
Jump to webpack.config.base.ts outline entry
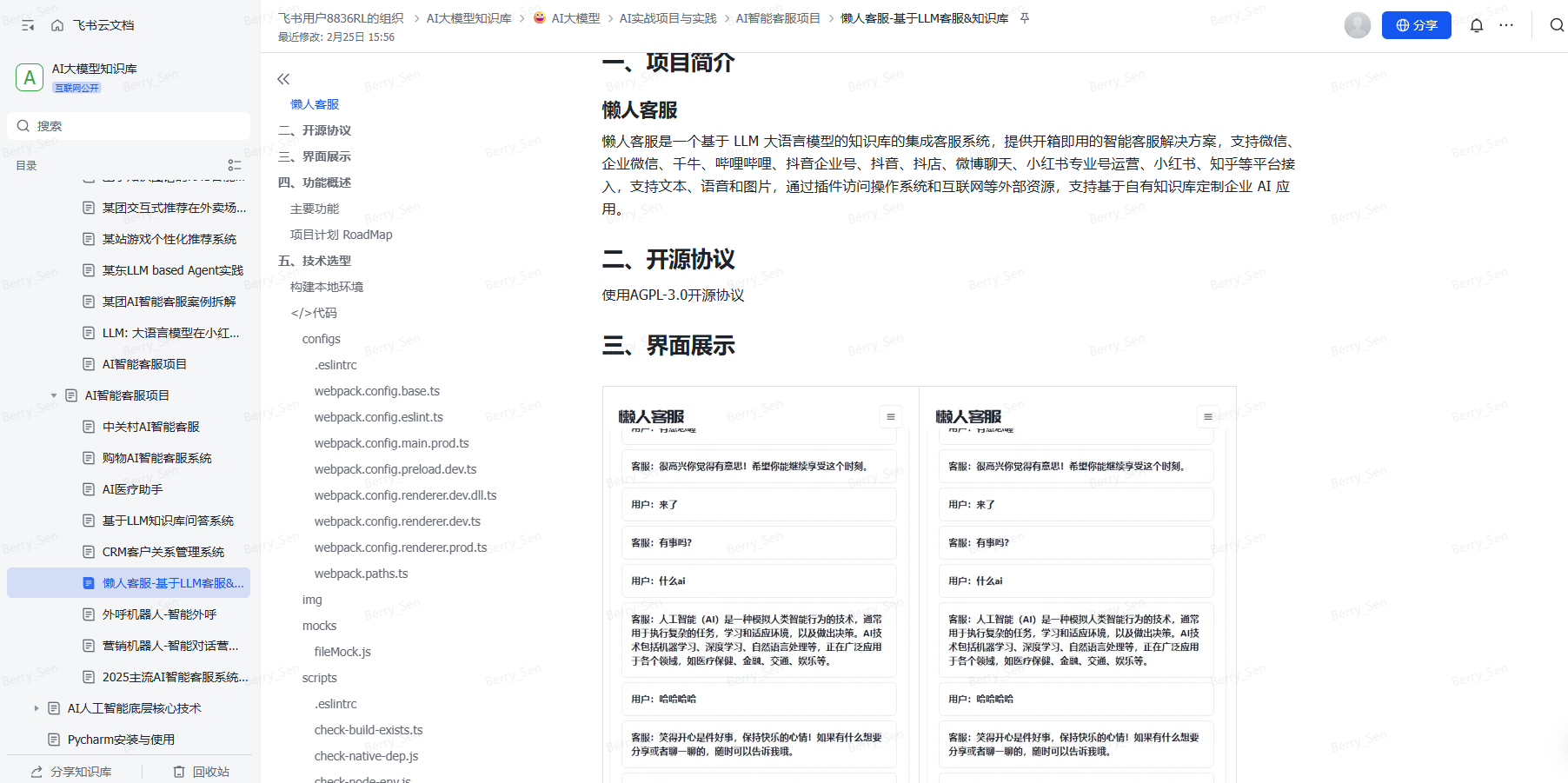coord(377,391)
